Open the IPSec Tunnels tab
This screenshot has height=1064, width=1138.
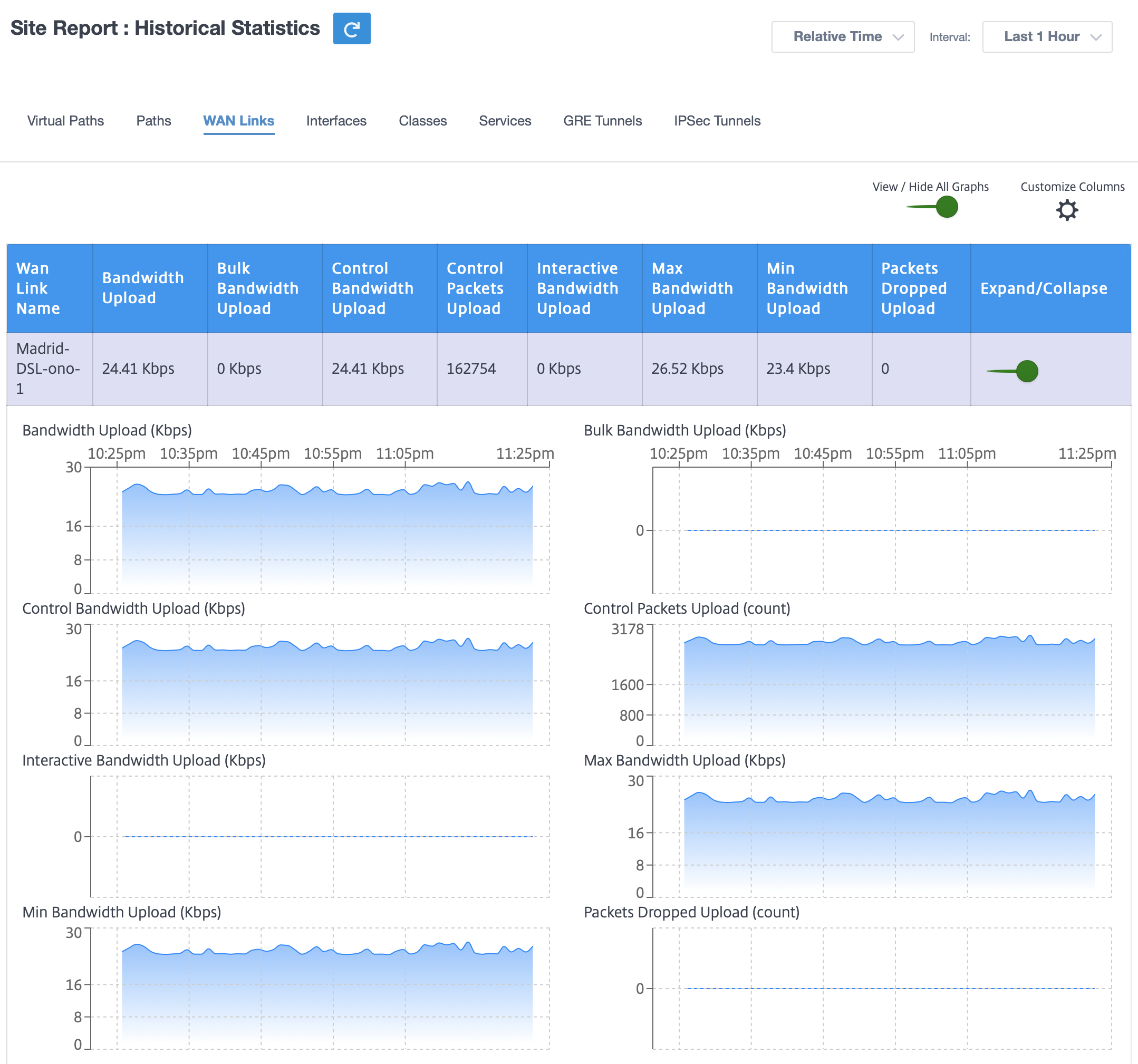717,121
